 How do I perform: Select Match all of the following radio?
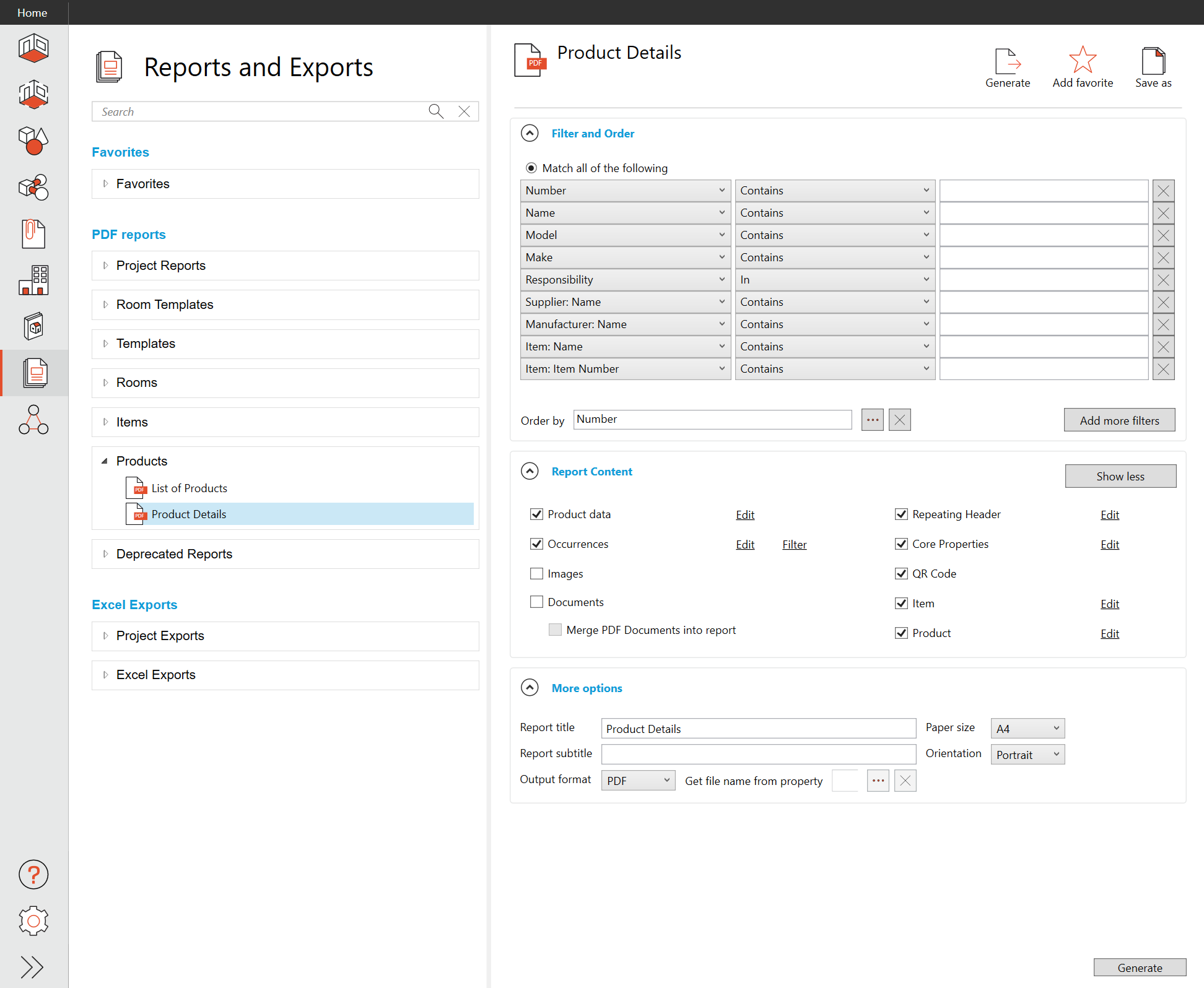tap(531, 168)
